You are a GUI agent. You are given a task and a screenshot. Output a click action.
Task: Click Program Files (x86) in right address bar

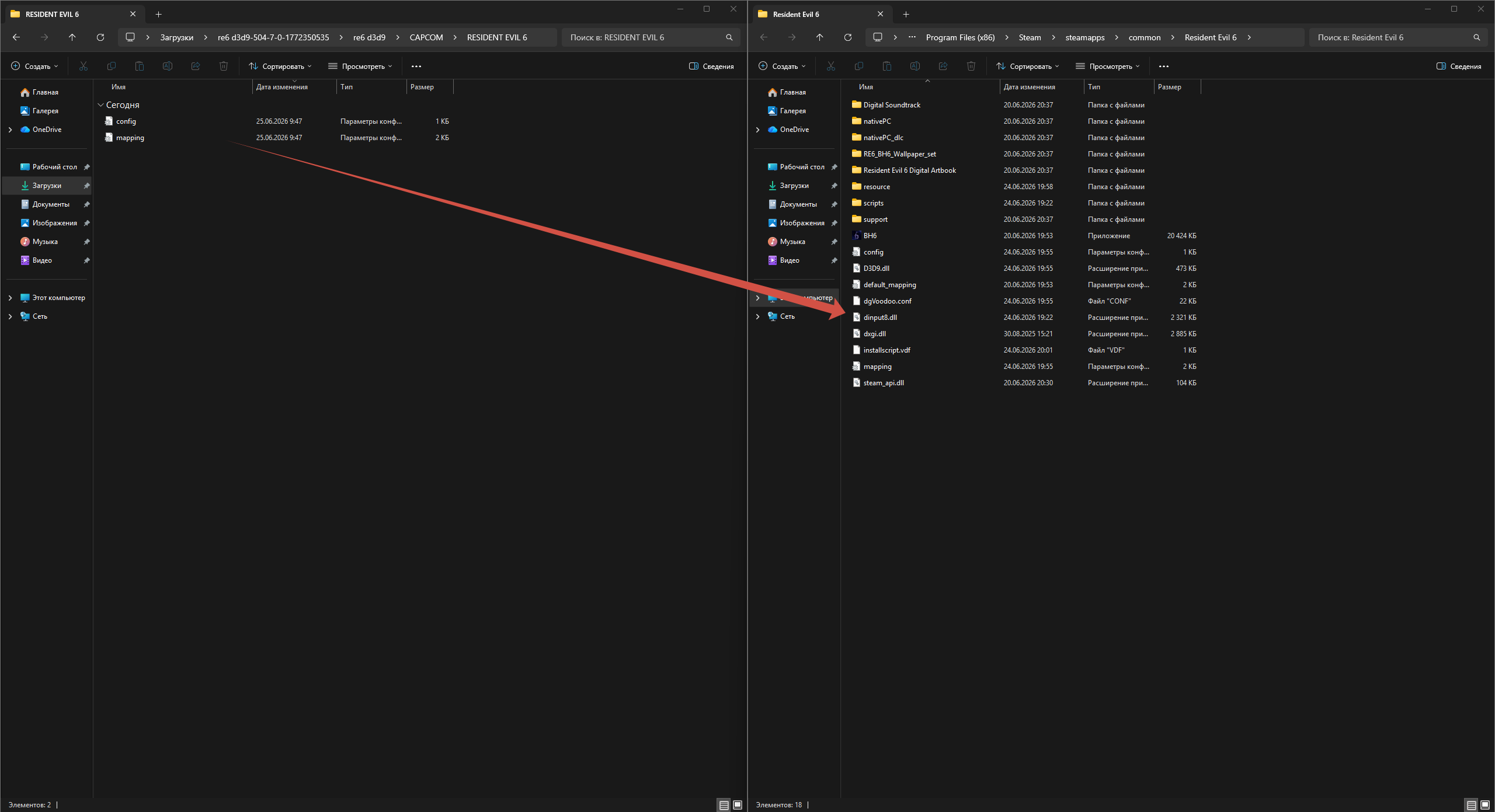[x=960, y=37]
